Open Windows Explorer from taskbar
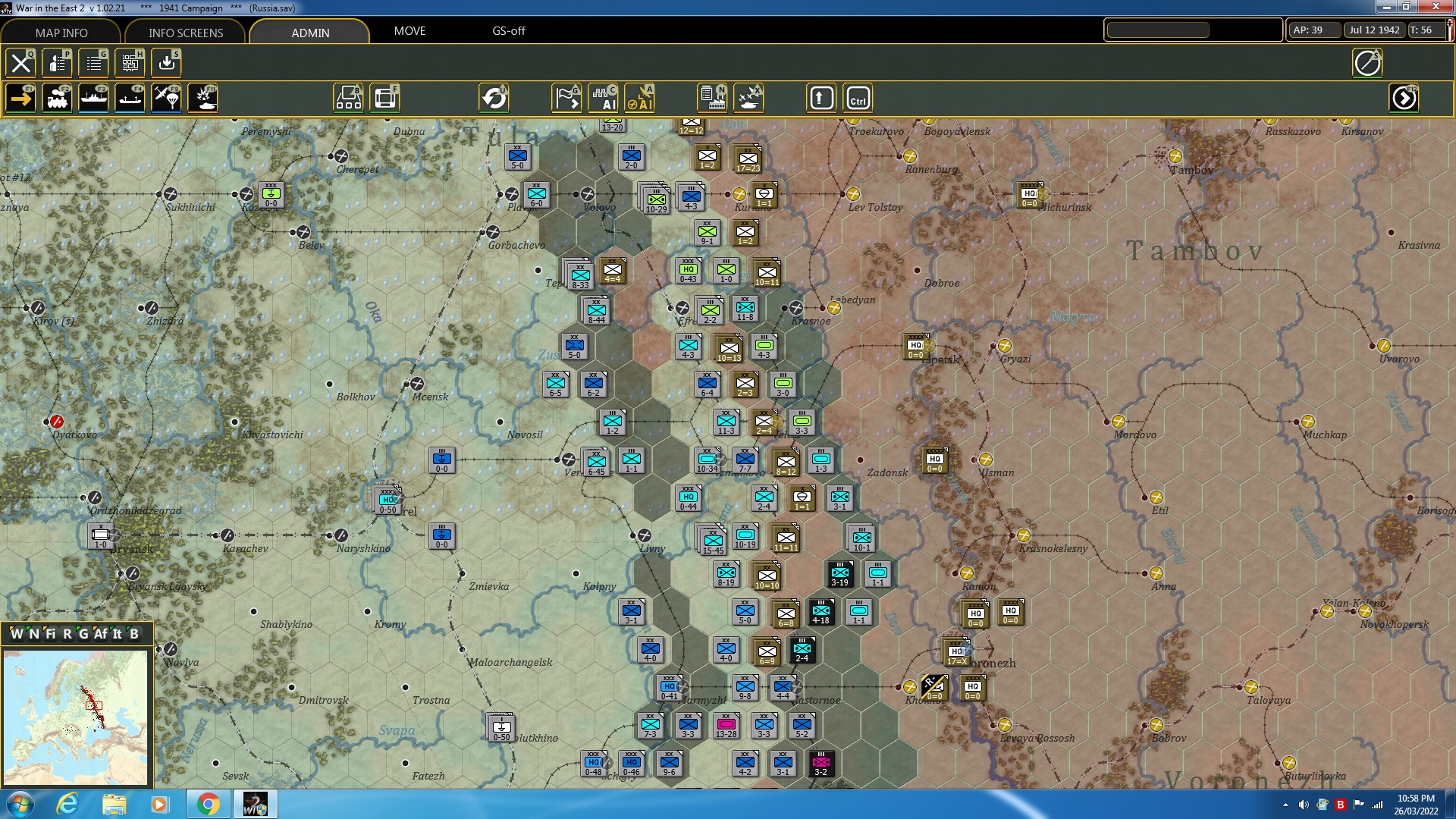 [114, 804]
